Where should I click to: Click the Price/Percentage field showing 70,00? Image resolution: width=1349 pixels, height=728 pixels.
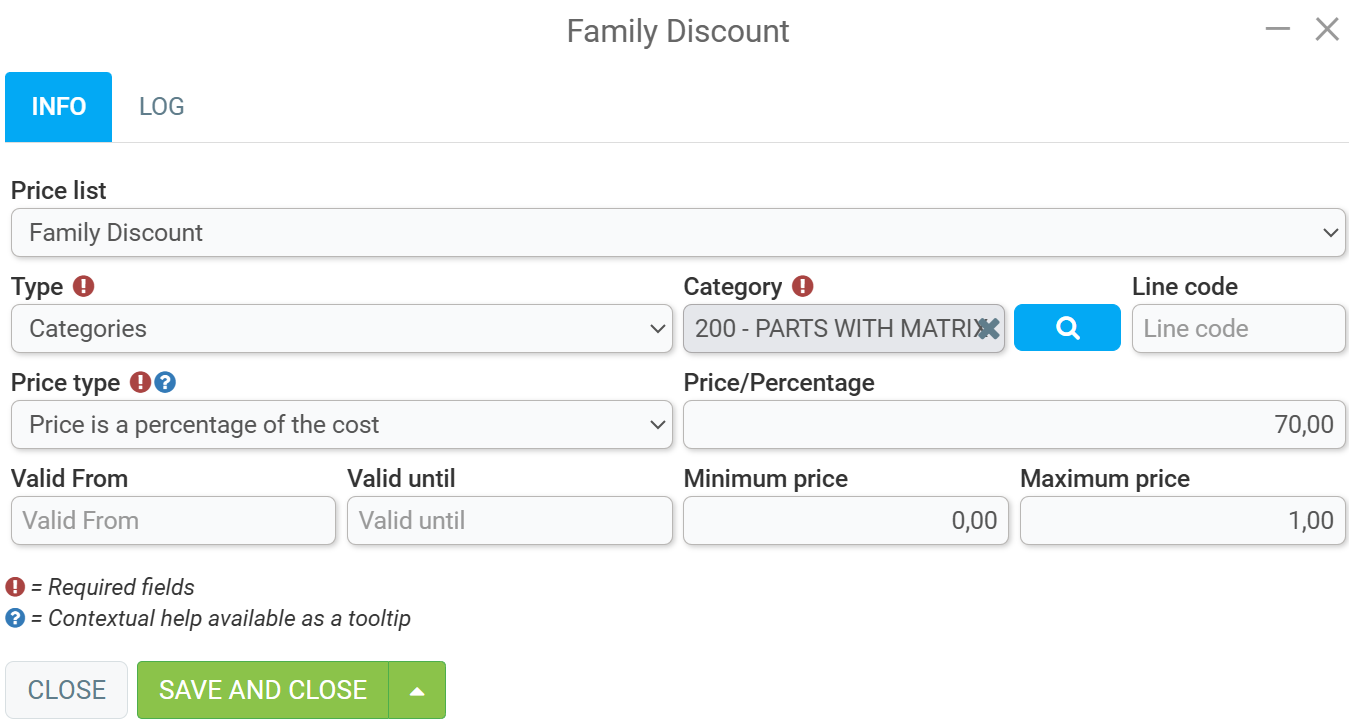click(x=1015, y=424)
